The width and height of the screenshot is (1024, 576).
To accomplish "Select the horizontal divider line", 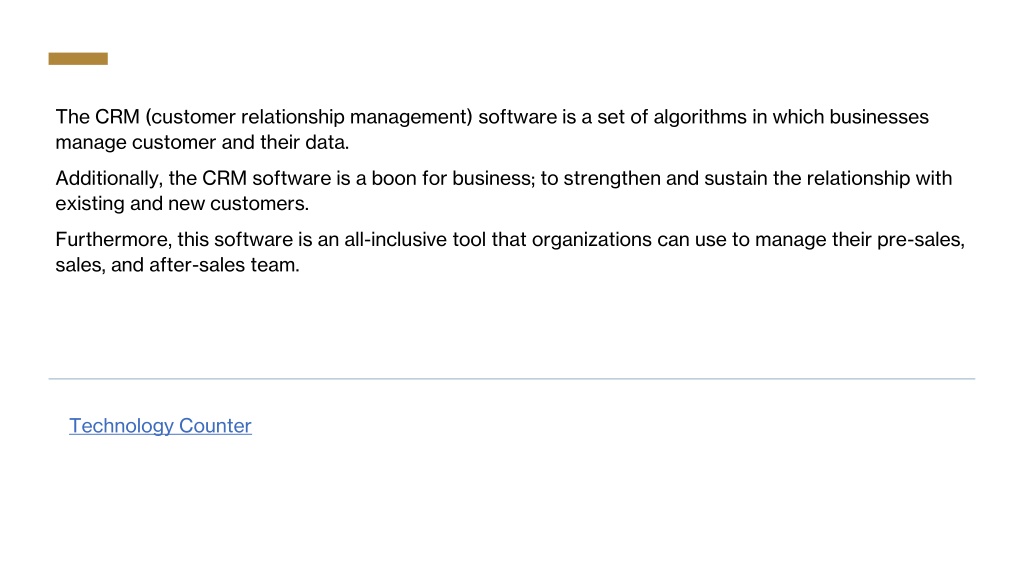I will (511, 379).
